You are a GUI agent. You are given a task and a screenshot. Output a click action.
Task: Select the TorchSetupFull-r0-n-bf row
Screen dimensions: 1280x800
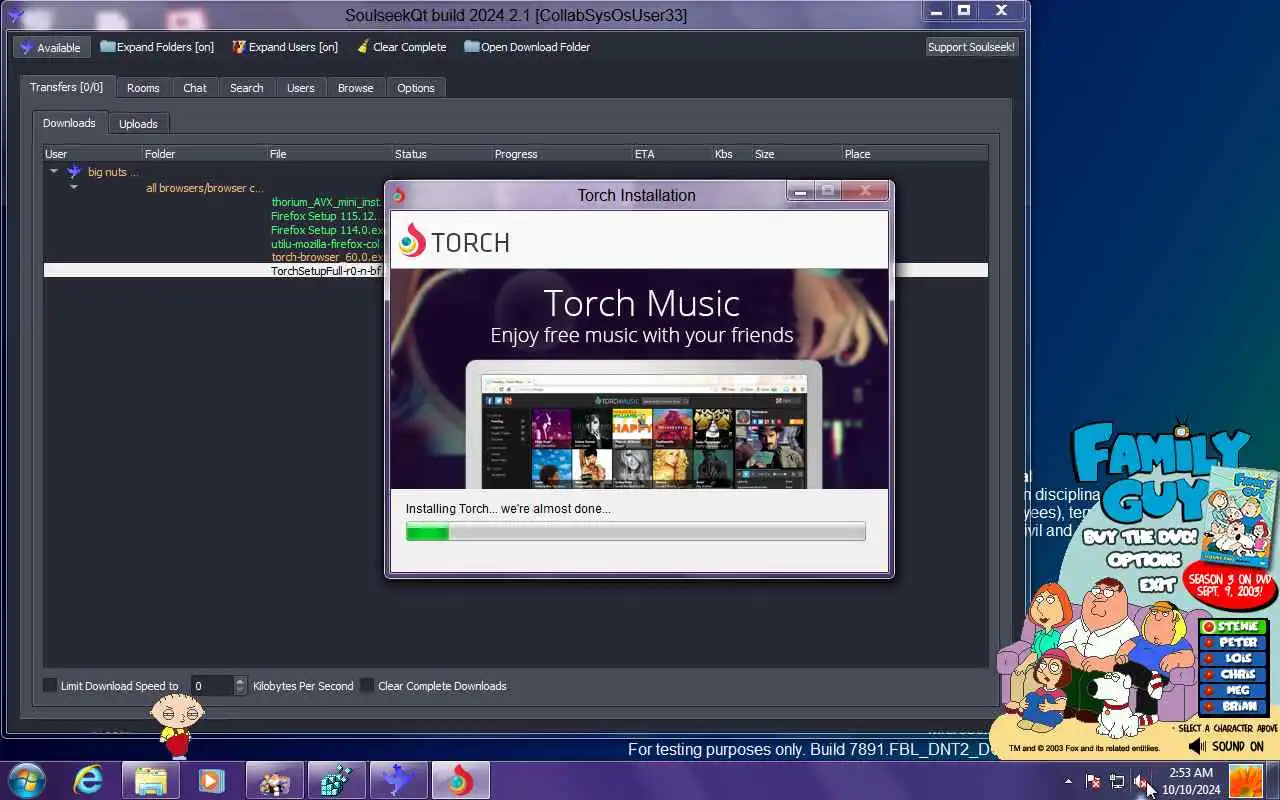pyautogui.click(x=515, y=271)
